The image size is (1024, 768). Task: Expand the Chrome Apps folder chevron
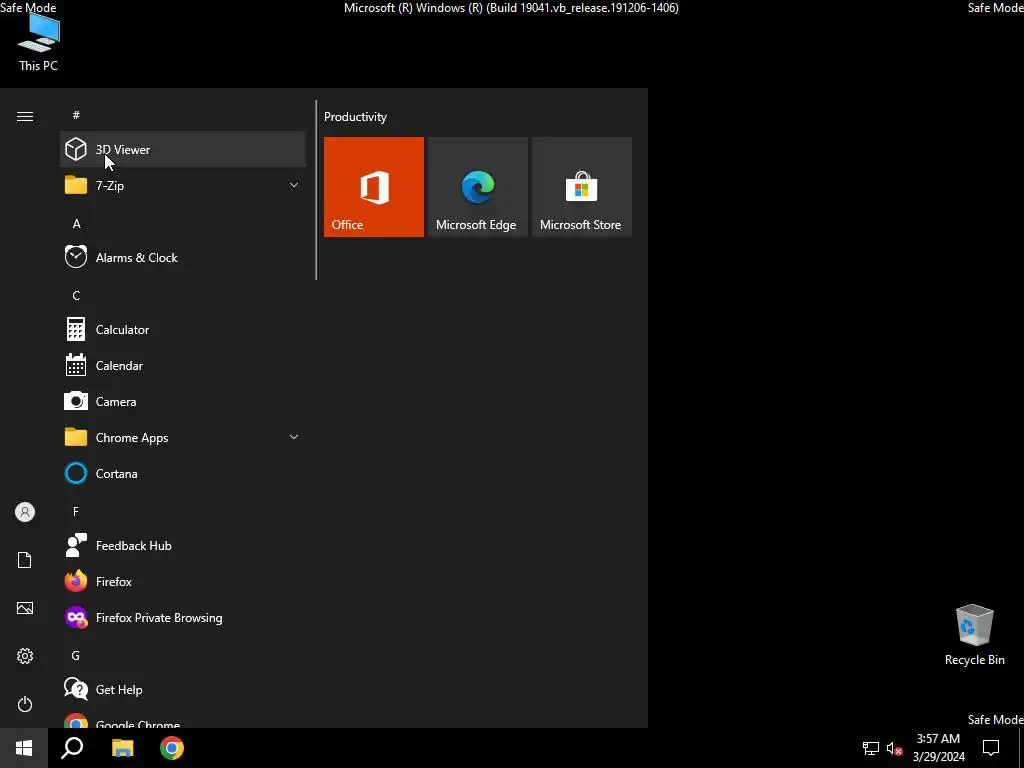tap(294, 437)
